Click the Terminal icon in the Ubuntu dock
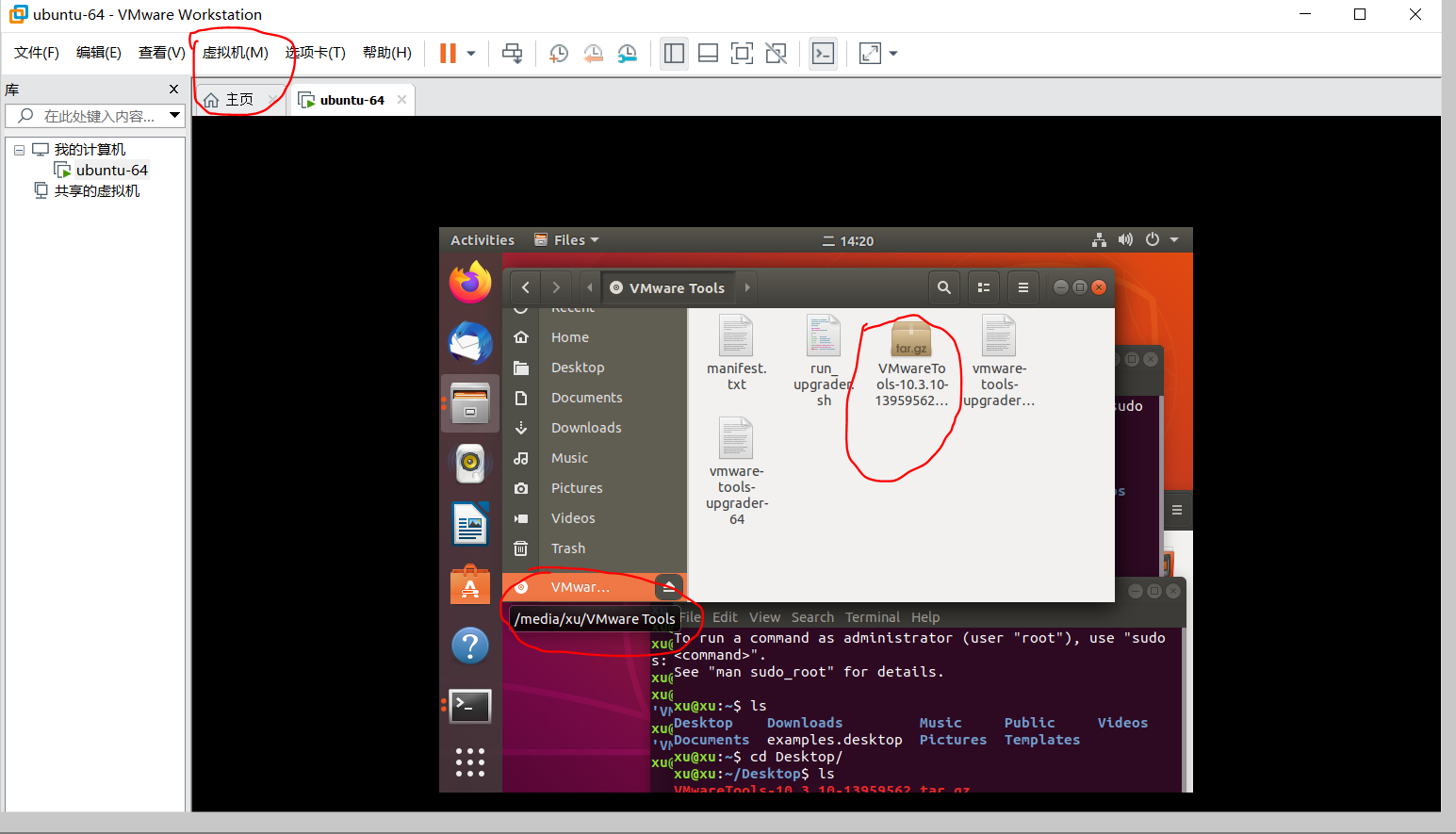Viewport: 1456px width, 834px height. [x=470, y=706]
